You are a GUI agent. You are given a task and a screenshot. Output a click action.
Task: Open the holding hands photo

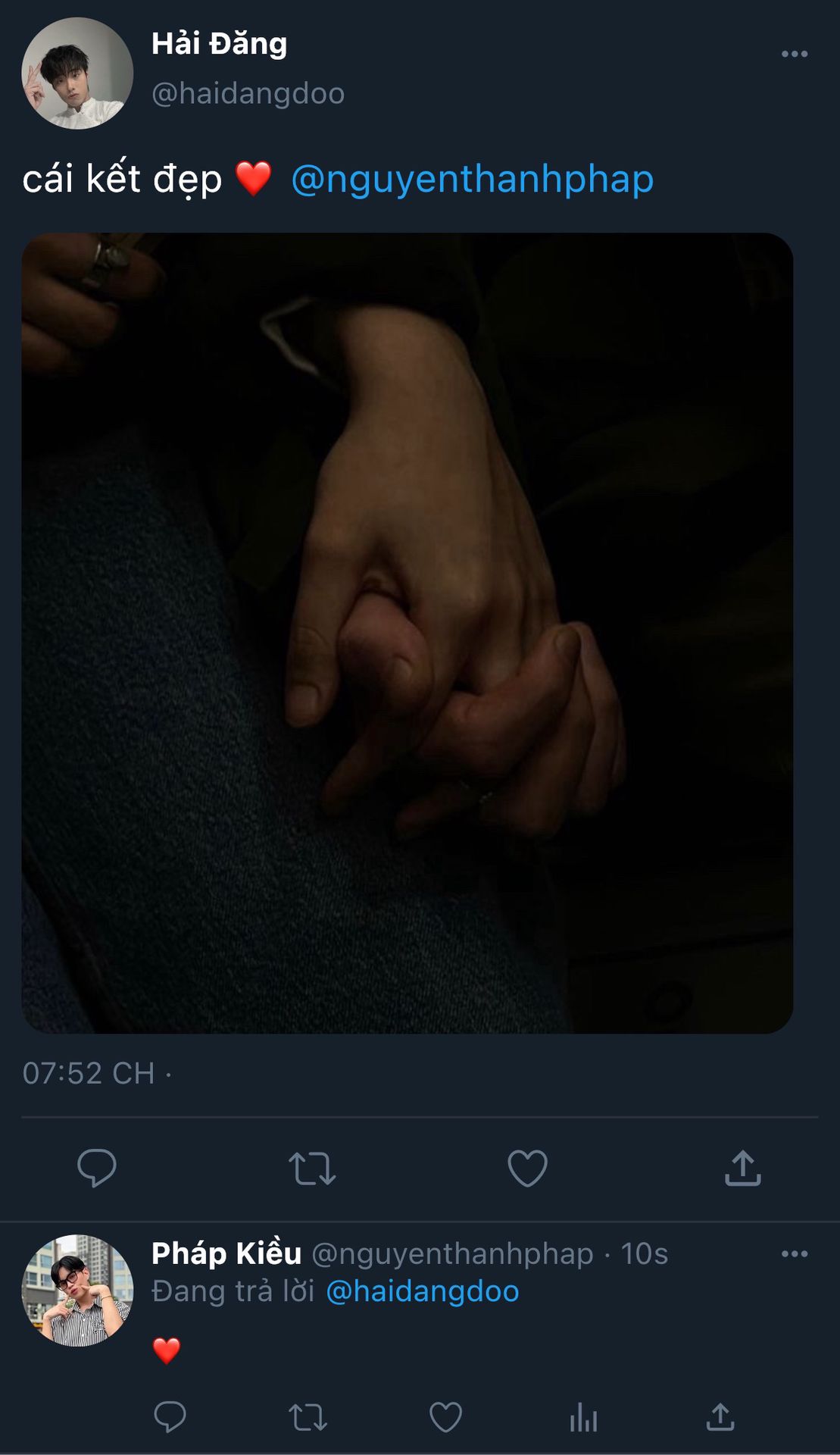pyautogui.click(x=408, y=633)
